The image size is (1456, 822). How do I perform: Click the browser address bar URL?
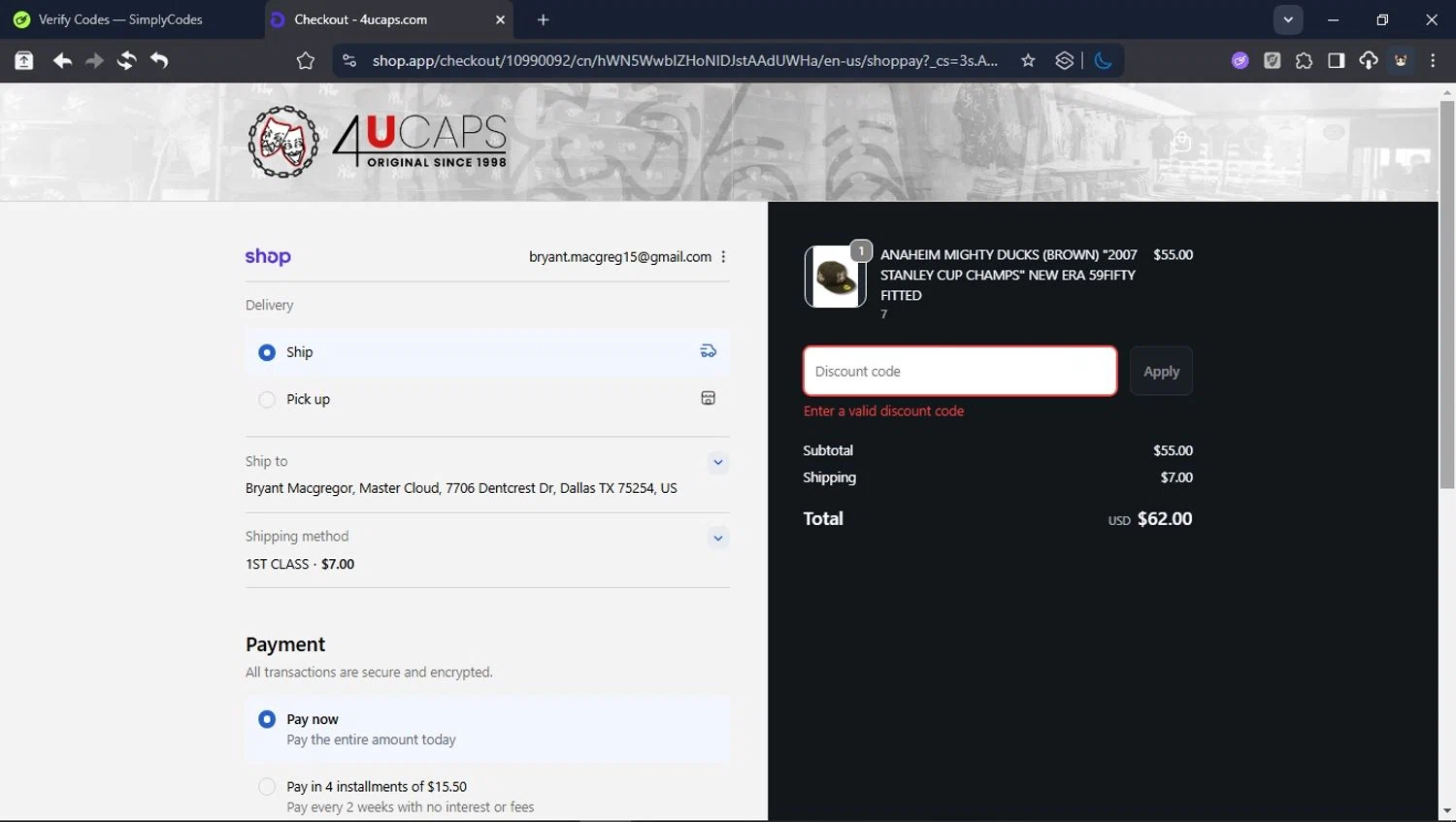pyautogui.click(x=684, y=61)
